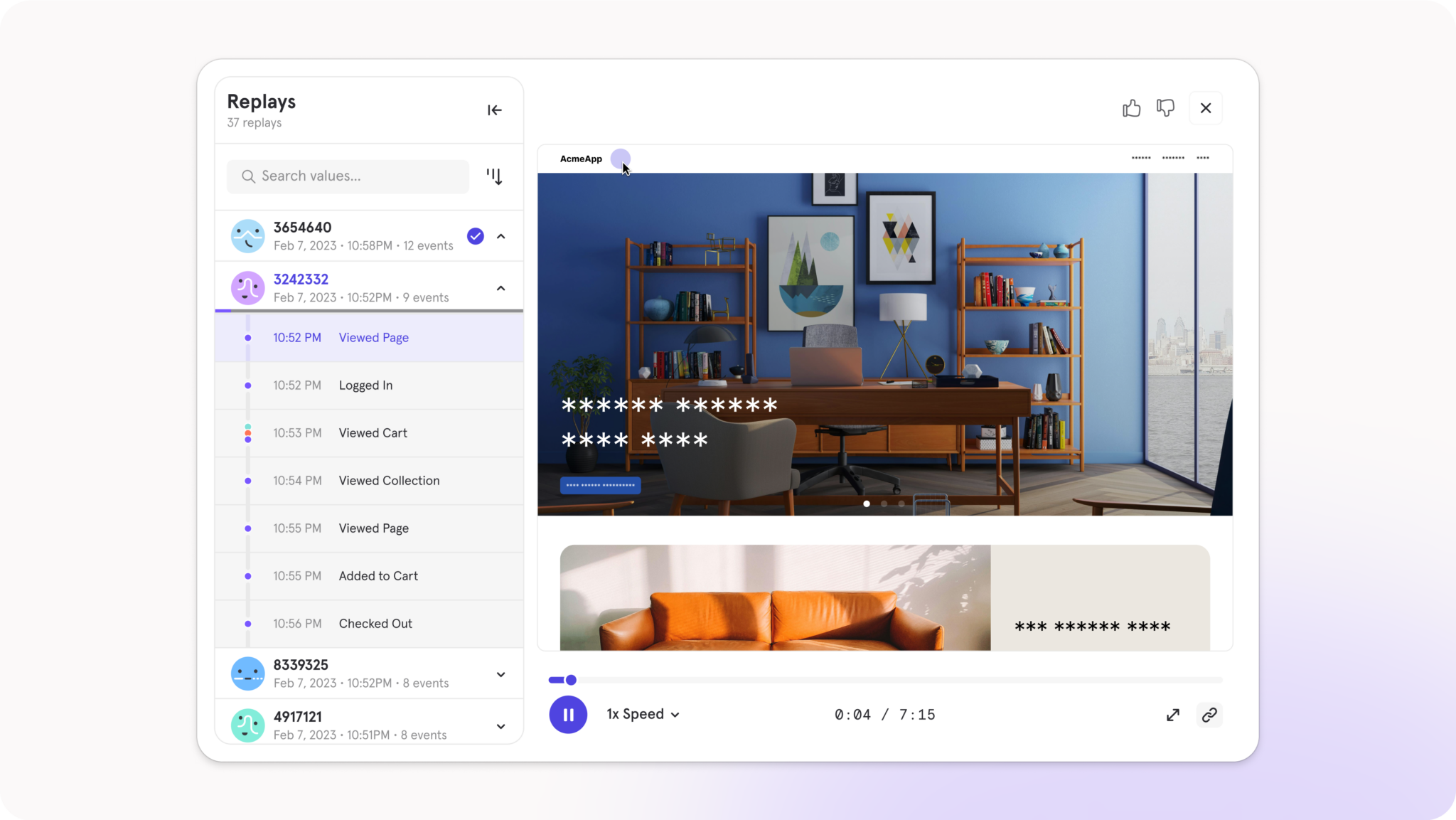Copy the replay share link
The height and width of the screenshot is (820, 1456).
1209,715
